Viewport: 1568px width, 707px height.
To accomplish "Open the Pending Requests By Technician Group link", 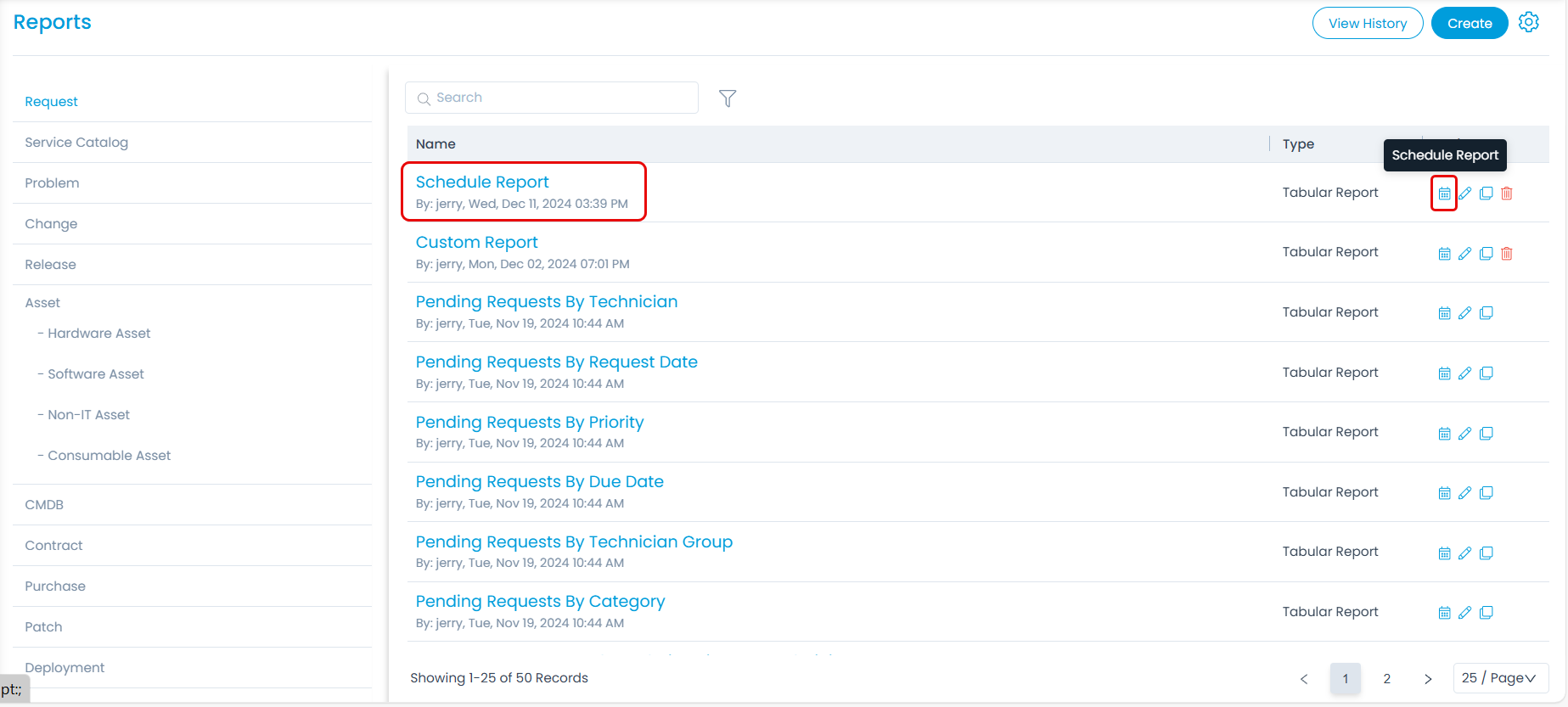I will point(574,542).
